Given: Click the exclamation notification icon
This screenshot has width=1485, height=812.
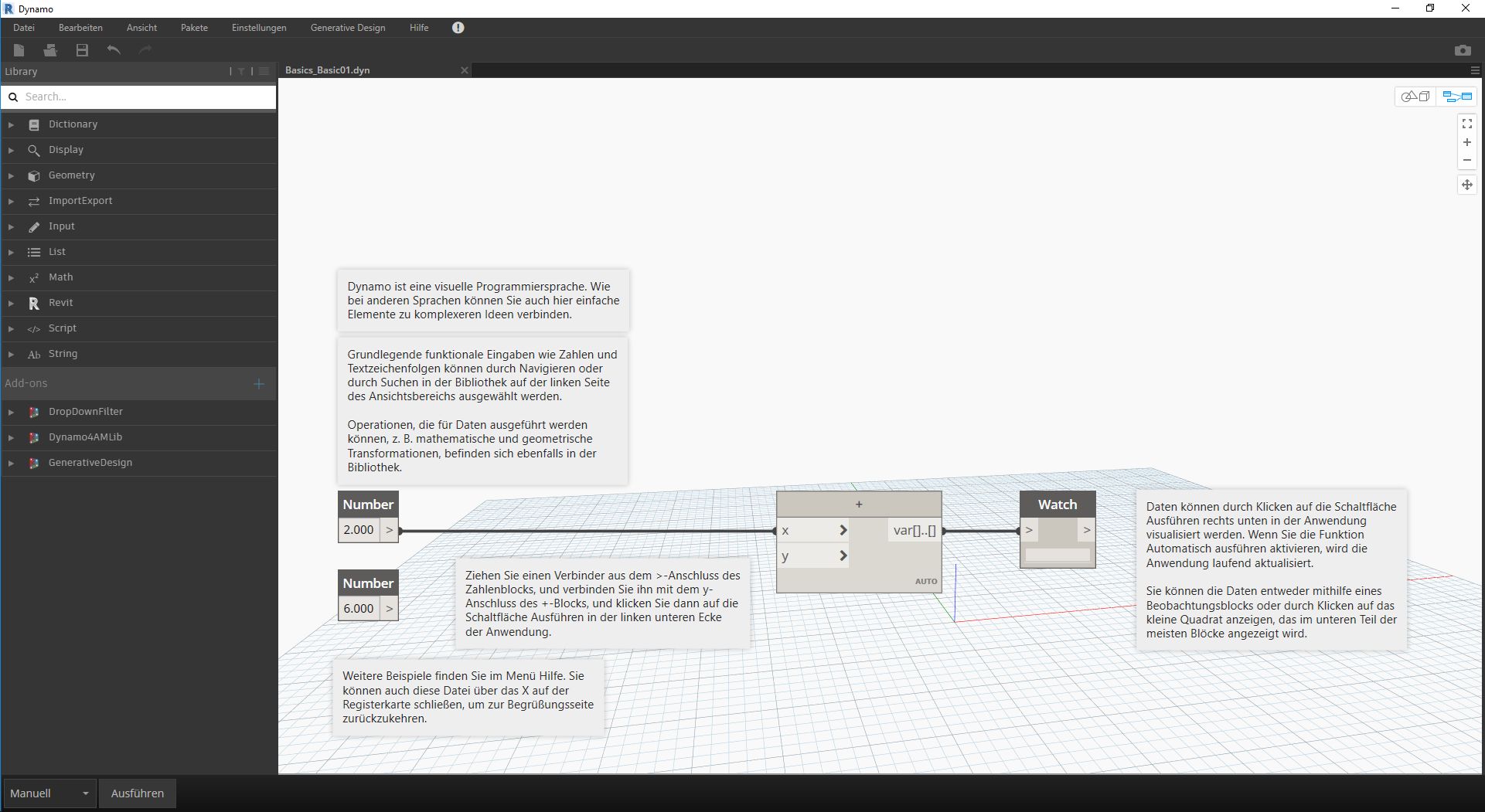Looking at the screenshot, I should coord(458,28).
